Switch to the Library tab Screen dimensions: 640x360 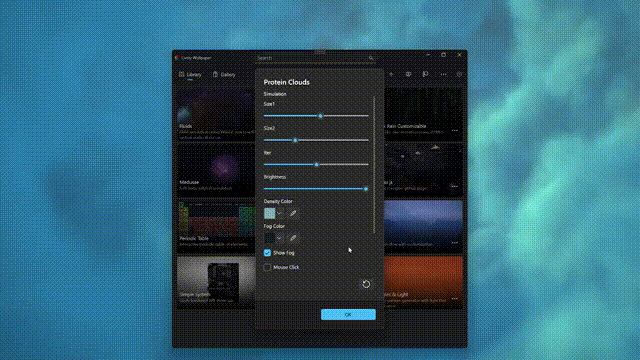[190, 75]
